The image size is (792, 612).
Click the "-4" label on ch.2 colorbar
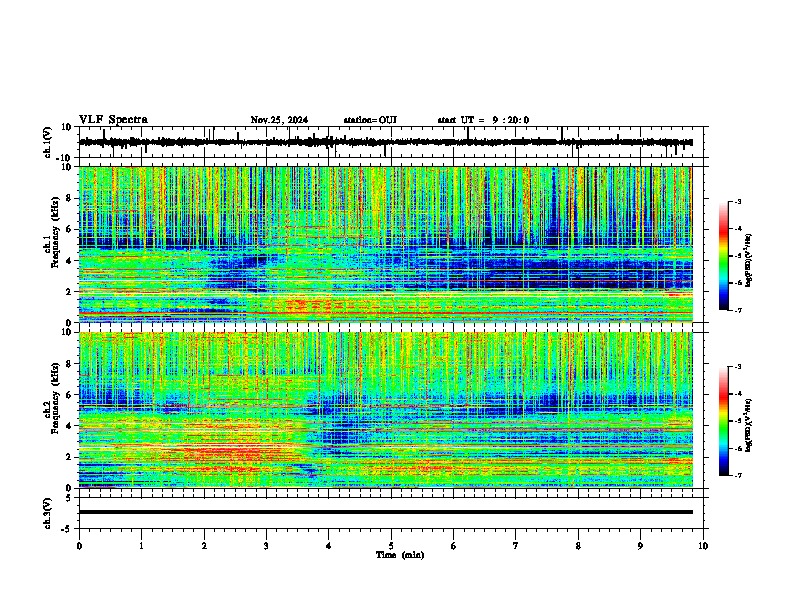click(x=738, y=393)
